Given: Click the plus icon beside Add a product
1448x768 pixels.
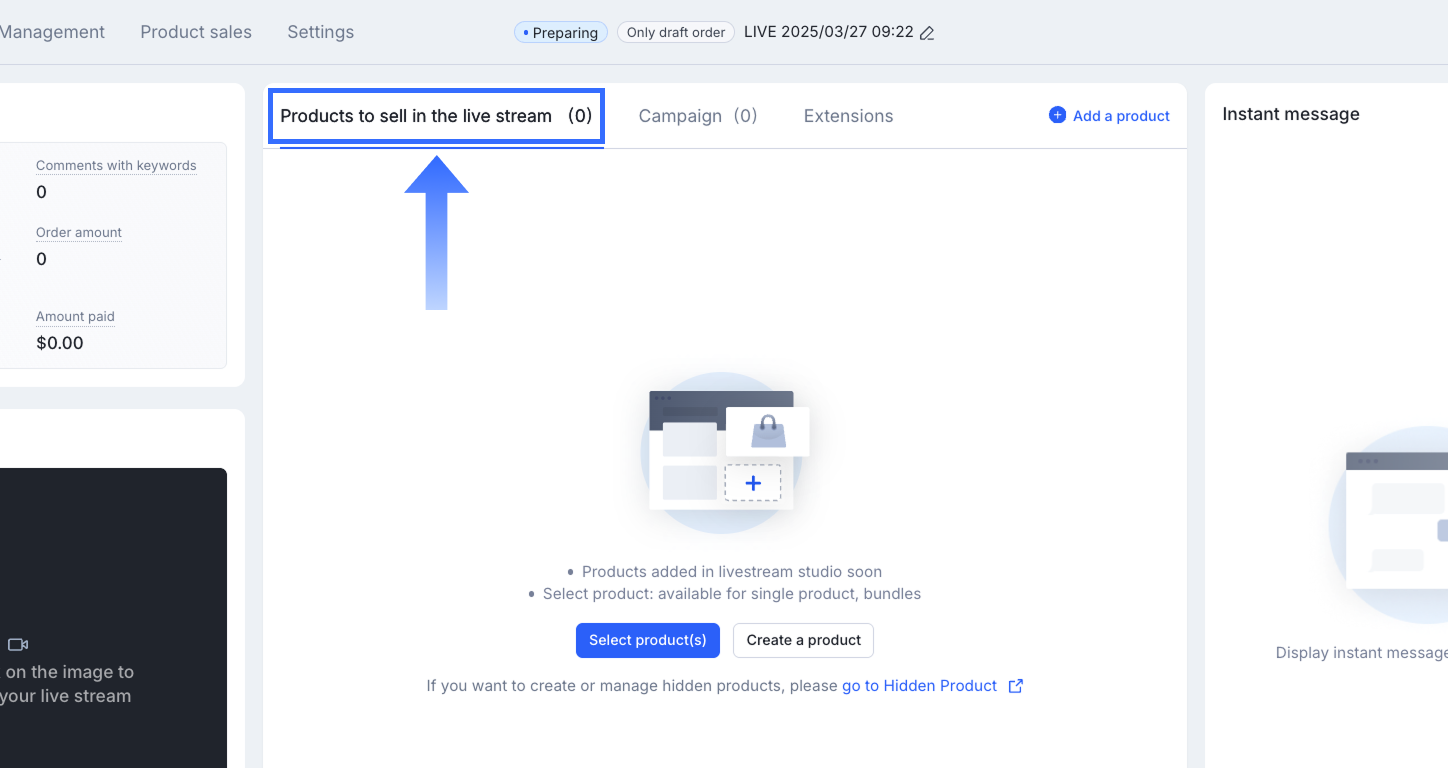Looking at the screenshot, I should point(1057,115).
